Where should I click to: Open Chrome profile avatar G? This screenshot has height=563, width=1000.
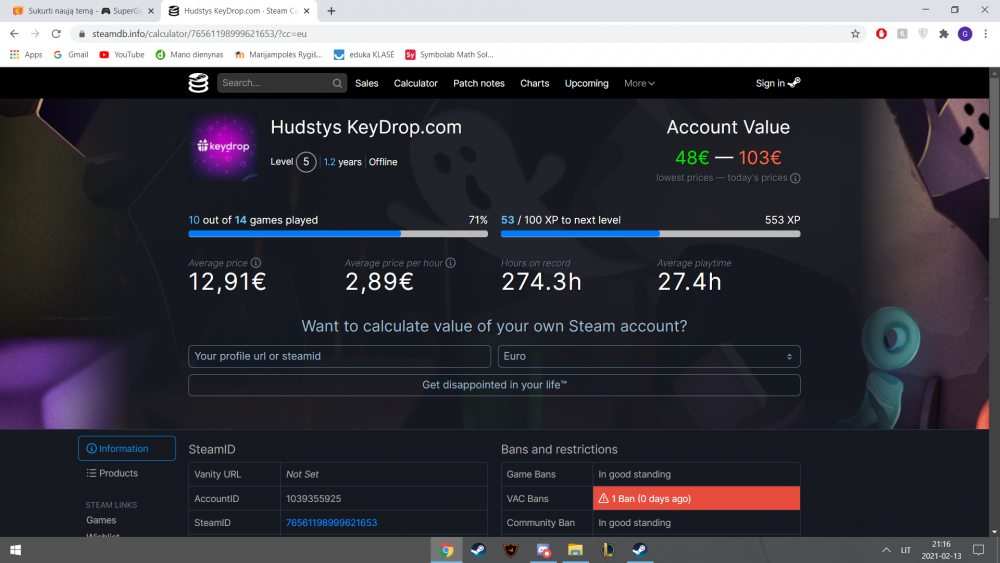tap(965, 34)
